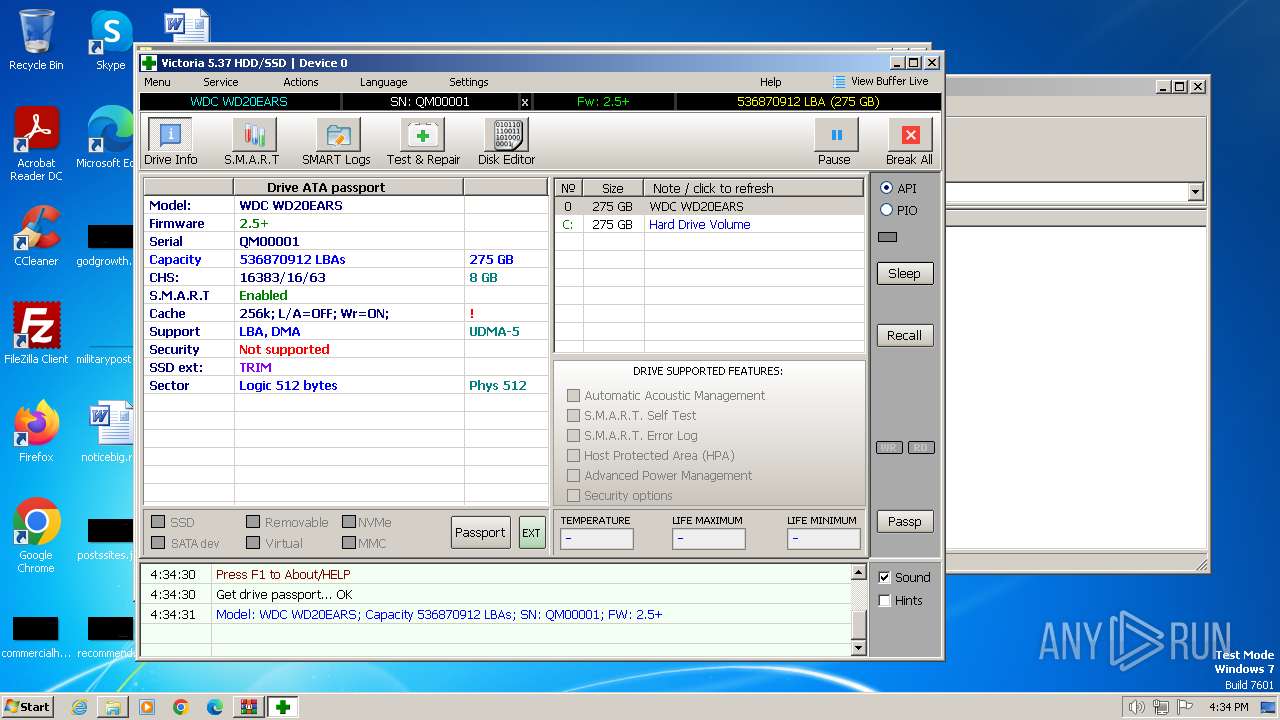This screenshot has height=720, width=1280.
Task: Select the API access mode
Action: point(886,188)
